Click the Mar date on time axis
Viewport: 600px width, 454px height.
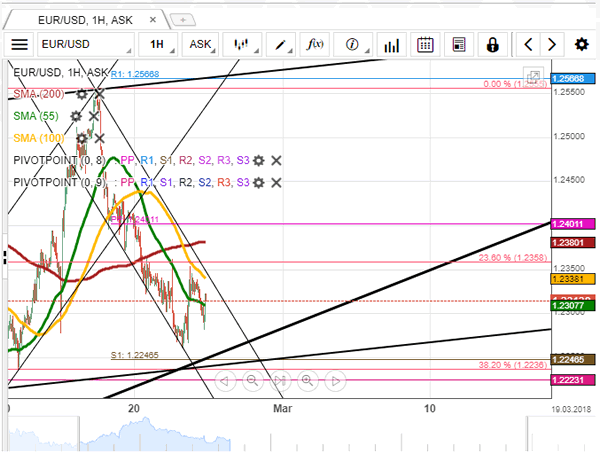(282, 408)
